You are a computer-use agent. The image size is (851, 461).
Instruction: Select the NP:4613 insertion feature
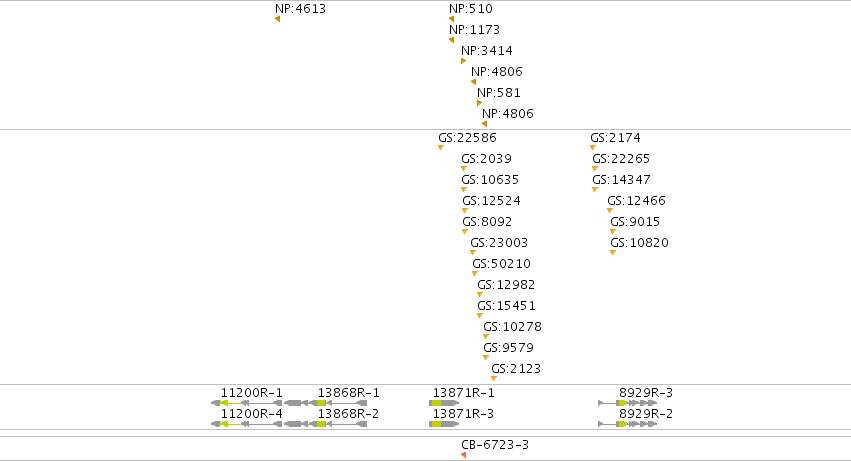coord(277,19)
